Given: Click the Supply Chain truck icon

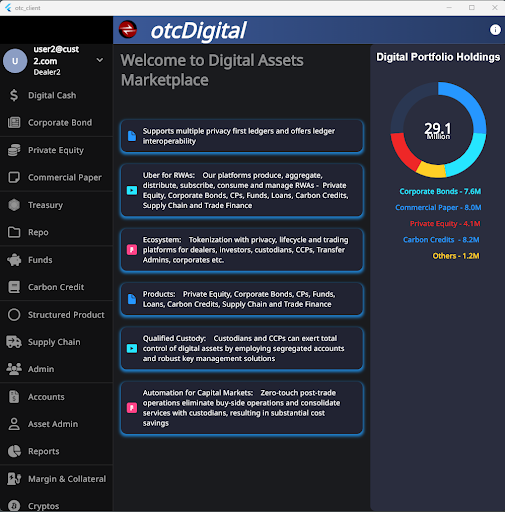Looking at the screenshot, I should point(14,342).
